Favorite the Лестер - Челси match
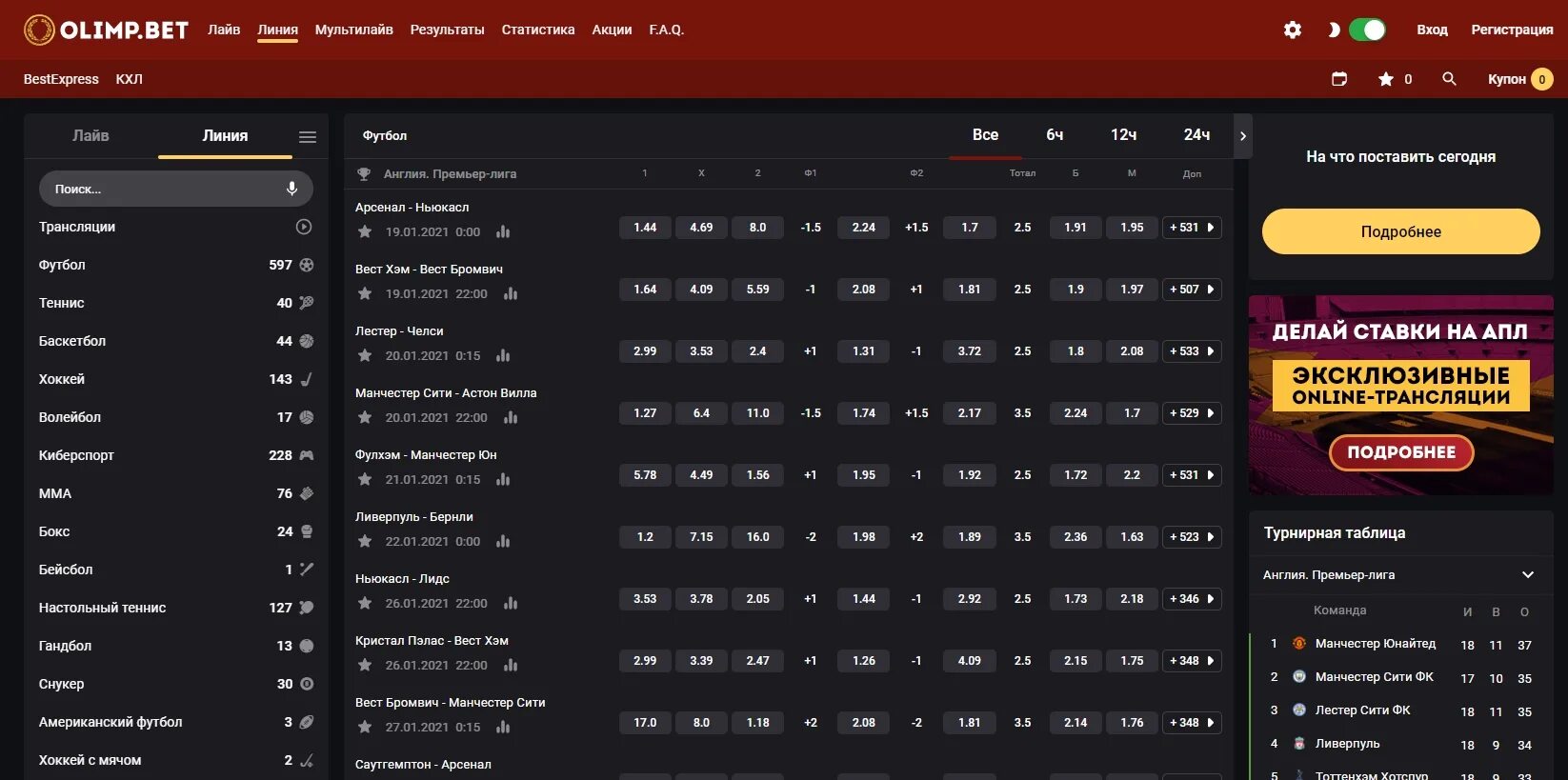This screenshot has height=780, width=1568. (x=364, y=355)
